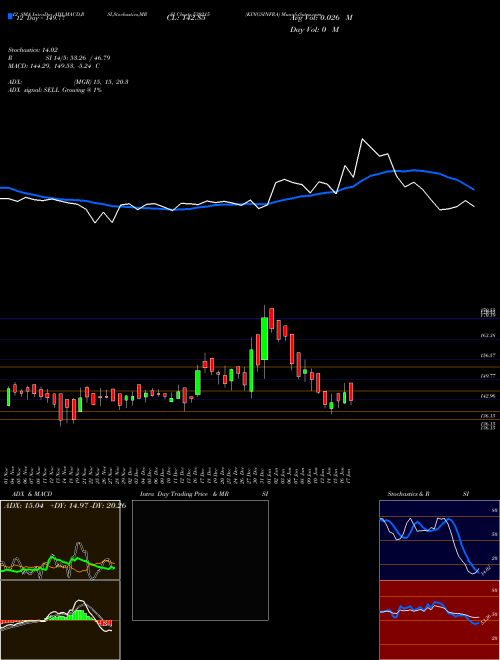Click the RSI value "38.26 / 46.79"
The height and width of the screenshot is (660, 500).
[x=88, y=58]
